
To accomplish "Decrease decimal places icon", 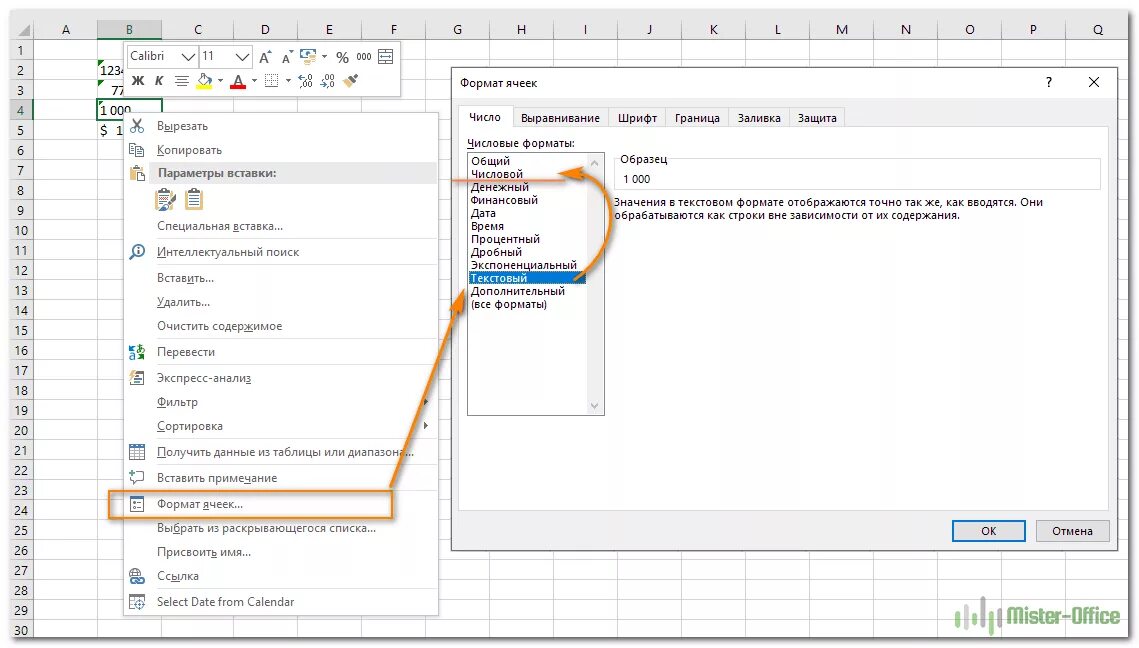I will pyautogui.click(x=328, y=81).
